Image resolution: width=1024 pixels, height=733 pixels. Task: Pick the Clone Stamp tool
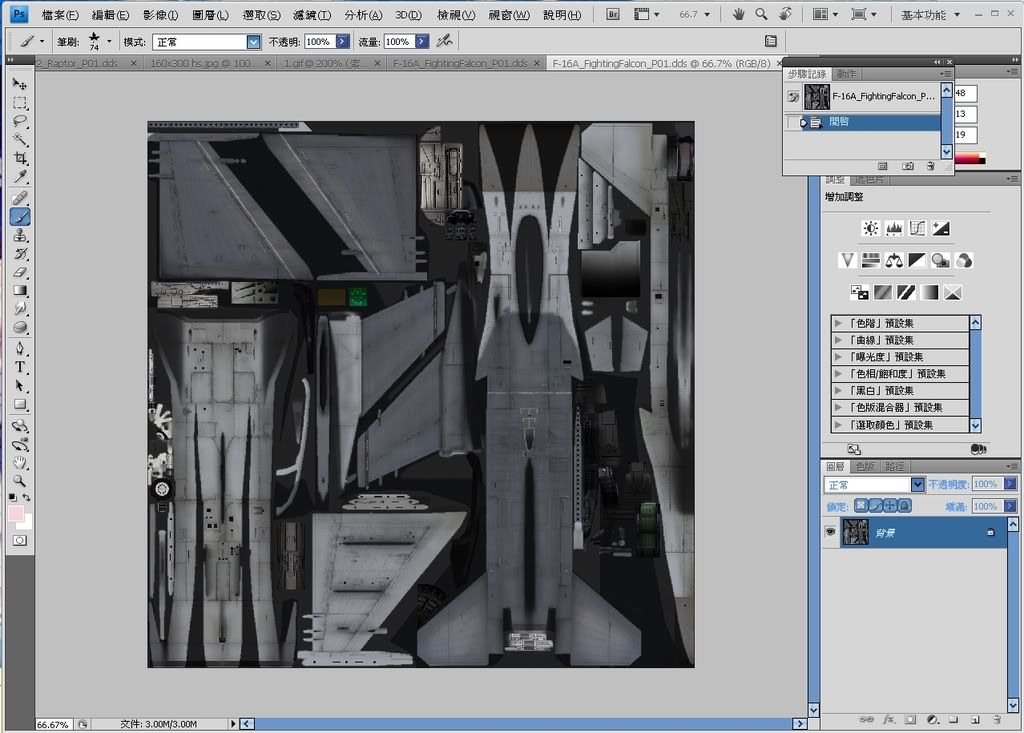[20, 235]
